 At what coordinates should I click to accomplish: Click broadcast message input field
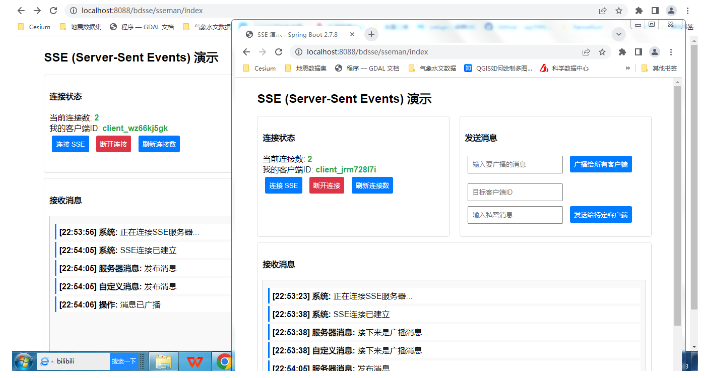click(515, 165)
